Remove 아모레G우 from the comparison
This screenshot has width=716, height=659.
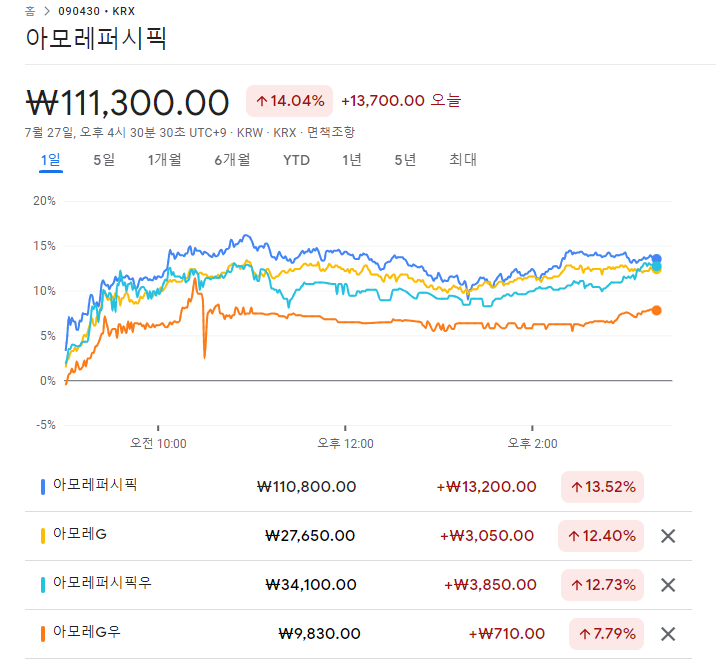tap(668, 634)
